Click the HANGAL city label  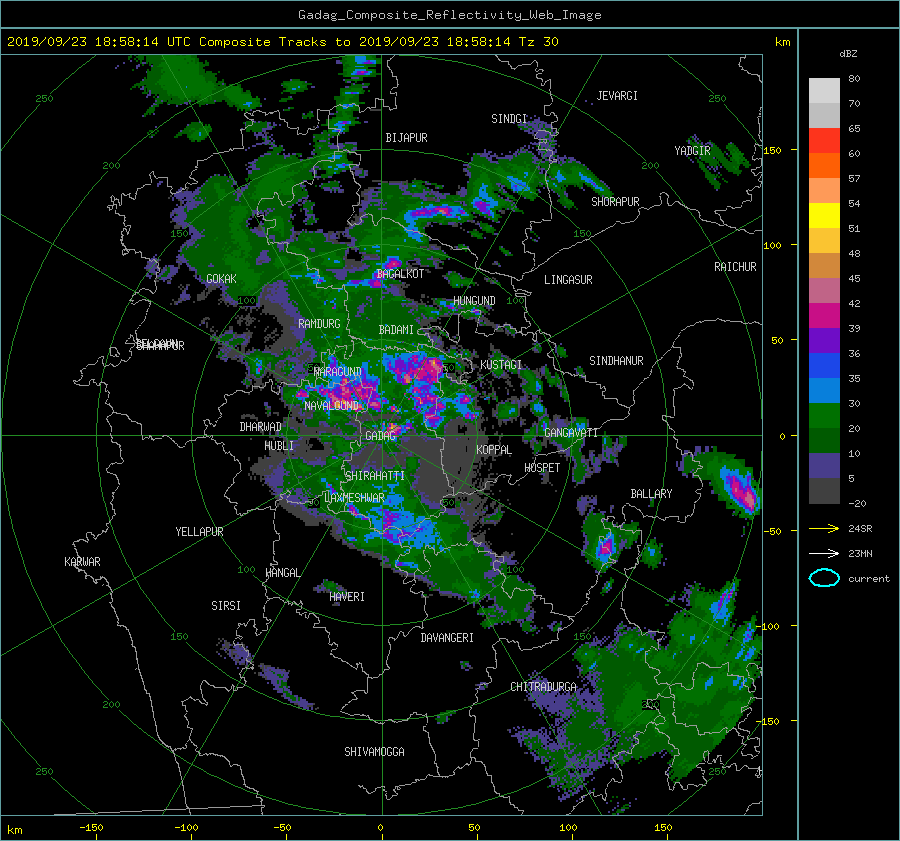tap(283, 573)
